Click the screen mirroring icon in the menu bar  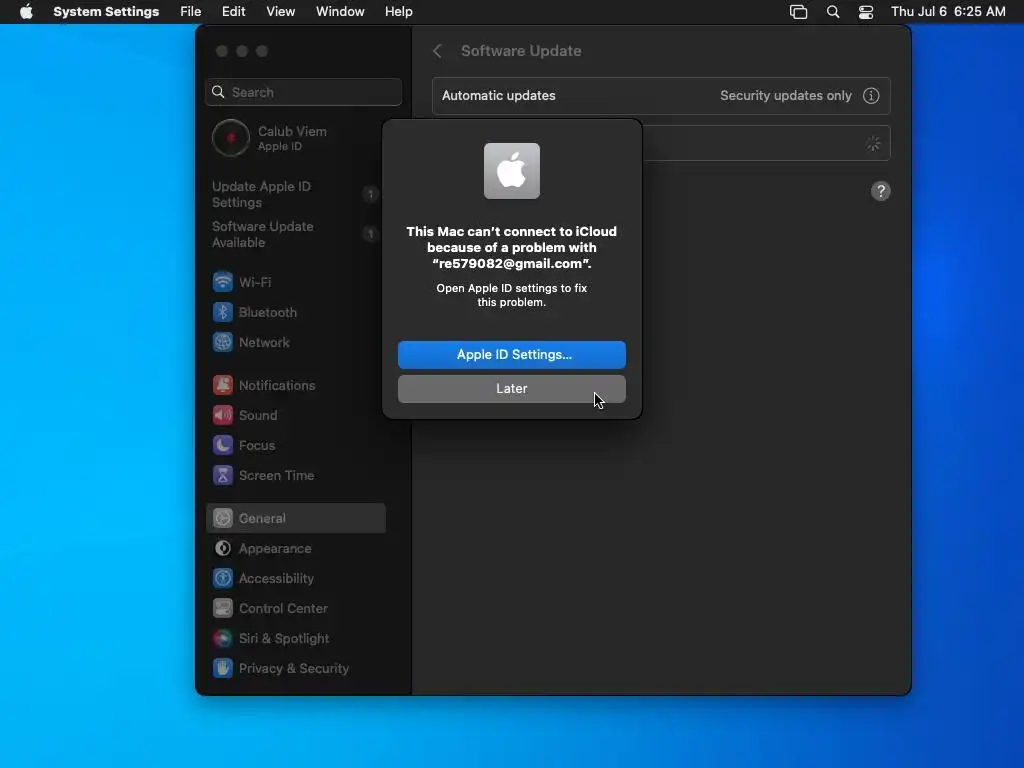click(x=798, y=12)
